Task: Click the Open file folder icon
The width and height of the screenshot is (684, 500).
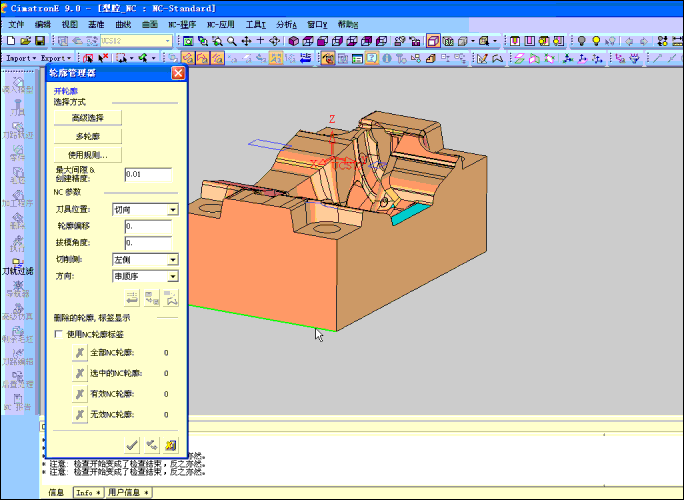Action: [x=26, y=41]
